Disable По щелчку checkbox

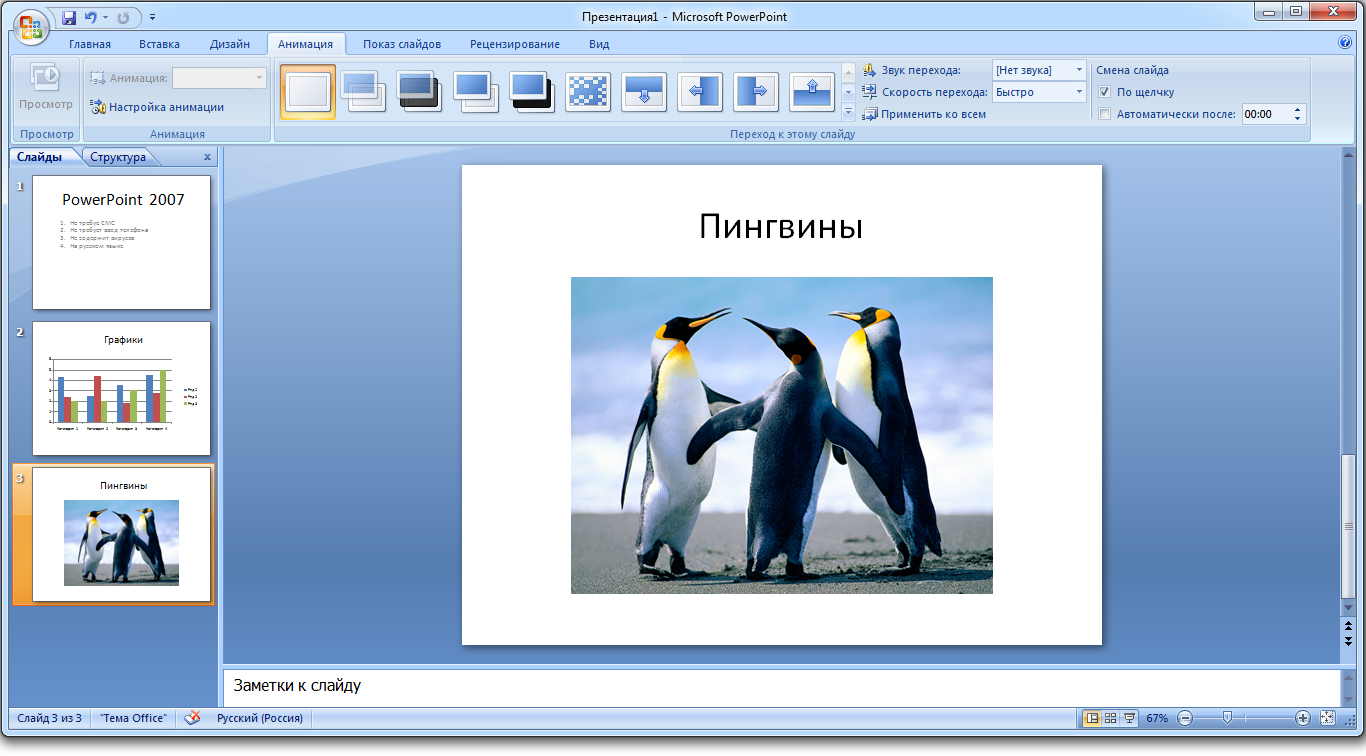click(x=1104, y=91)
